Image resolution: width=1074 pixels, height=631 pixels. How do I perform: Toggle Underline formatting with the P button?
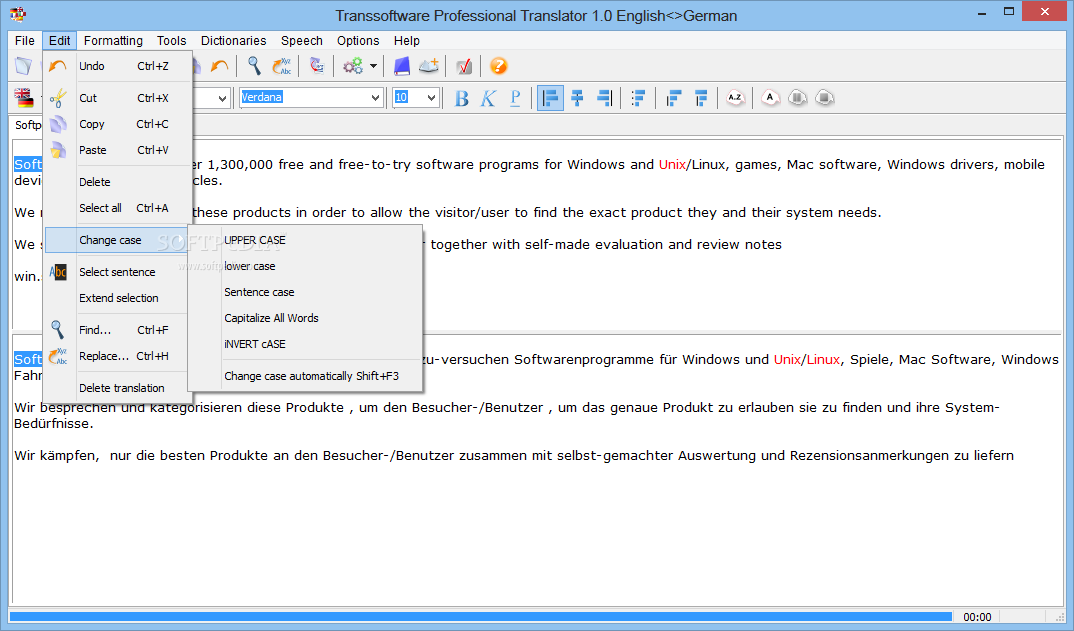coord(515,99)
